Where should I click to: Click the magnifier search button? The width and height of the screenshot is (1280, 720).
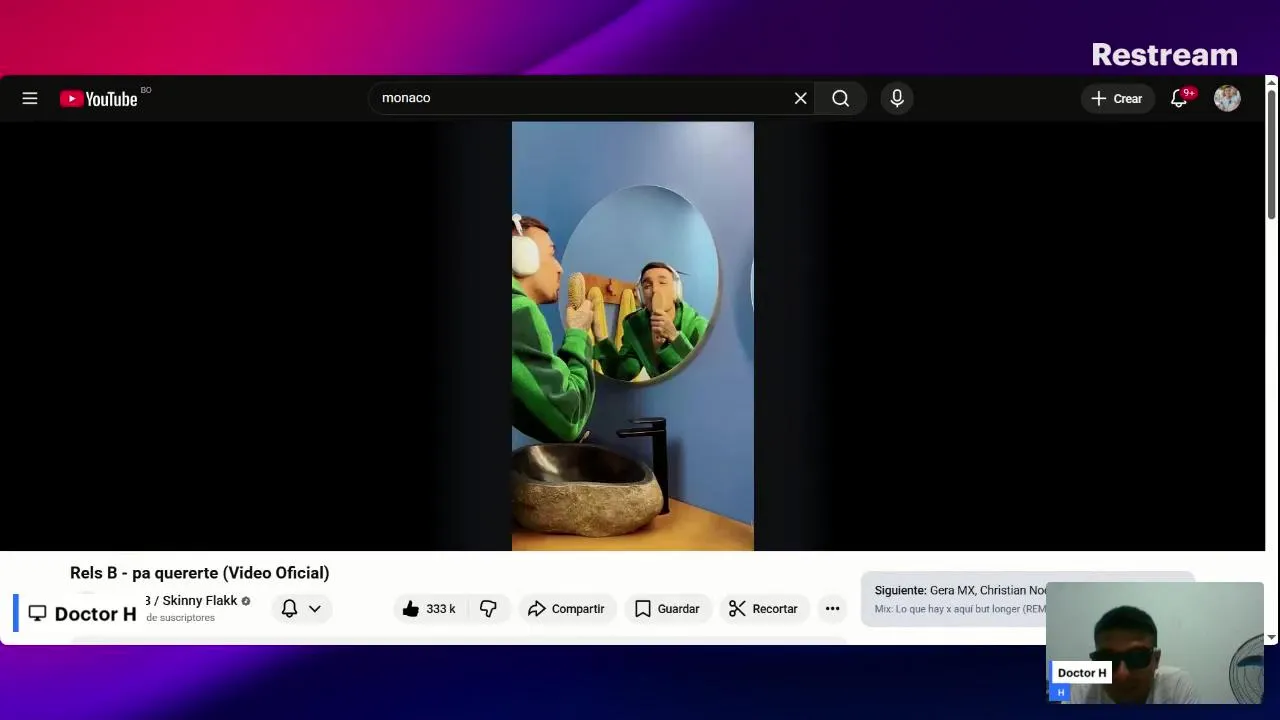(841, 98)
